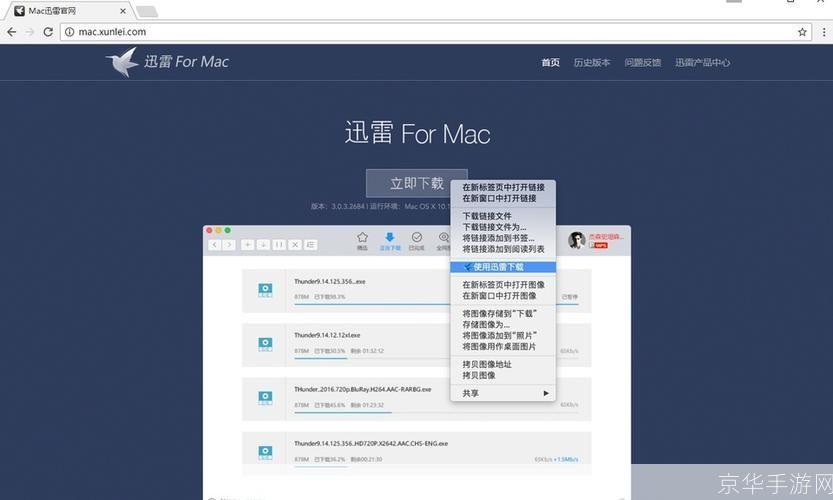Click the file icon beside Thunder9.14.12.12xl.exe

click(265, 344)
